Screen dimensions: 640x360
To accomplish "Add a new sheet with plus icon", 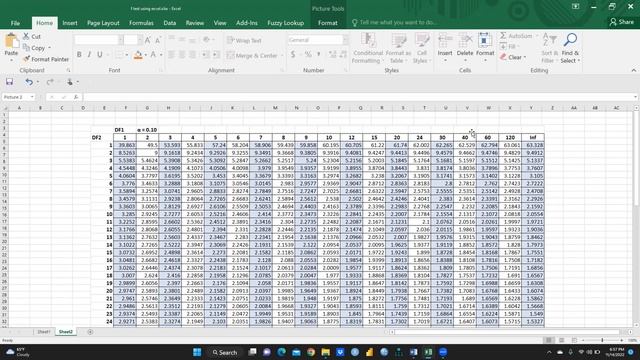I will (90, 332).
